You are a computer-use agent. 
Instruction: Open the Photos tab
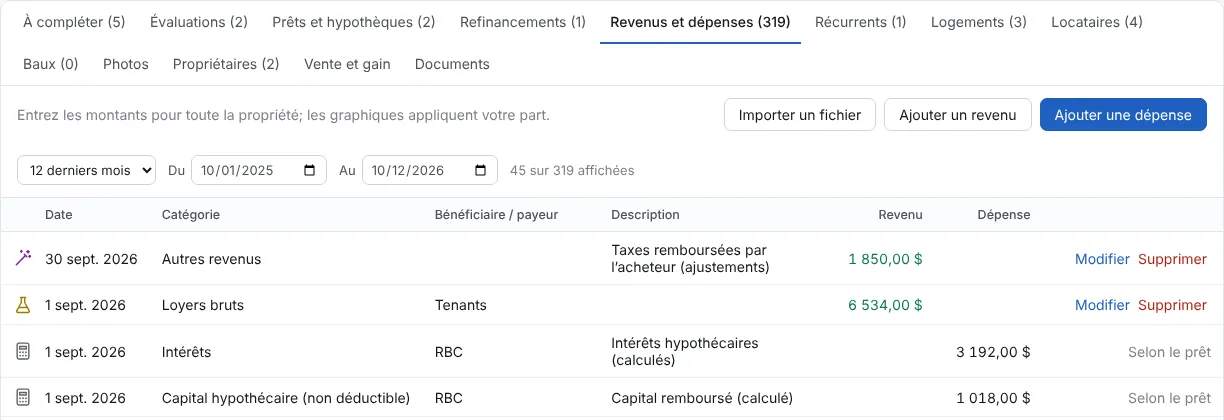coord(126,64)
